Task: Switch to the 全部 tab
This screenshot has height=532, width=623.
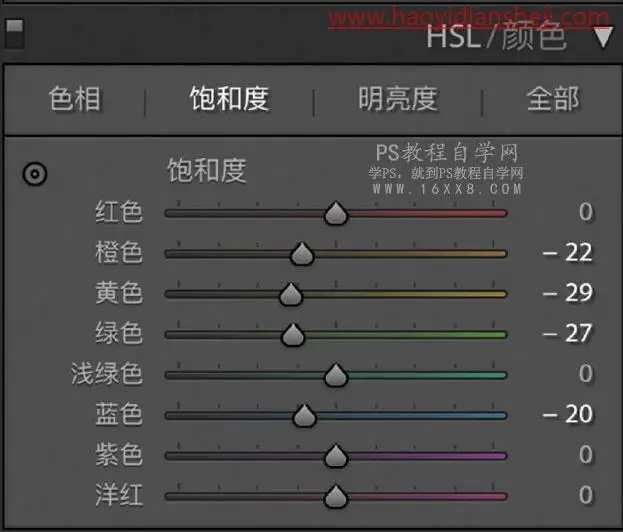Action: pos(553,99)
